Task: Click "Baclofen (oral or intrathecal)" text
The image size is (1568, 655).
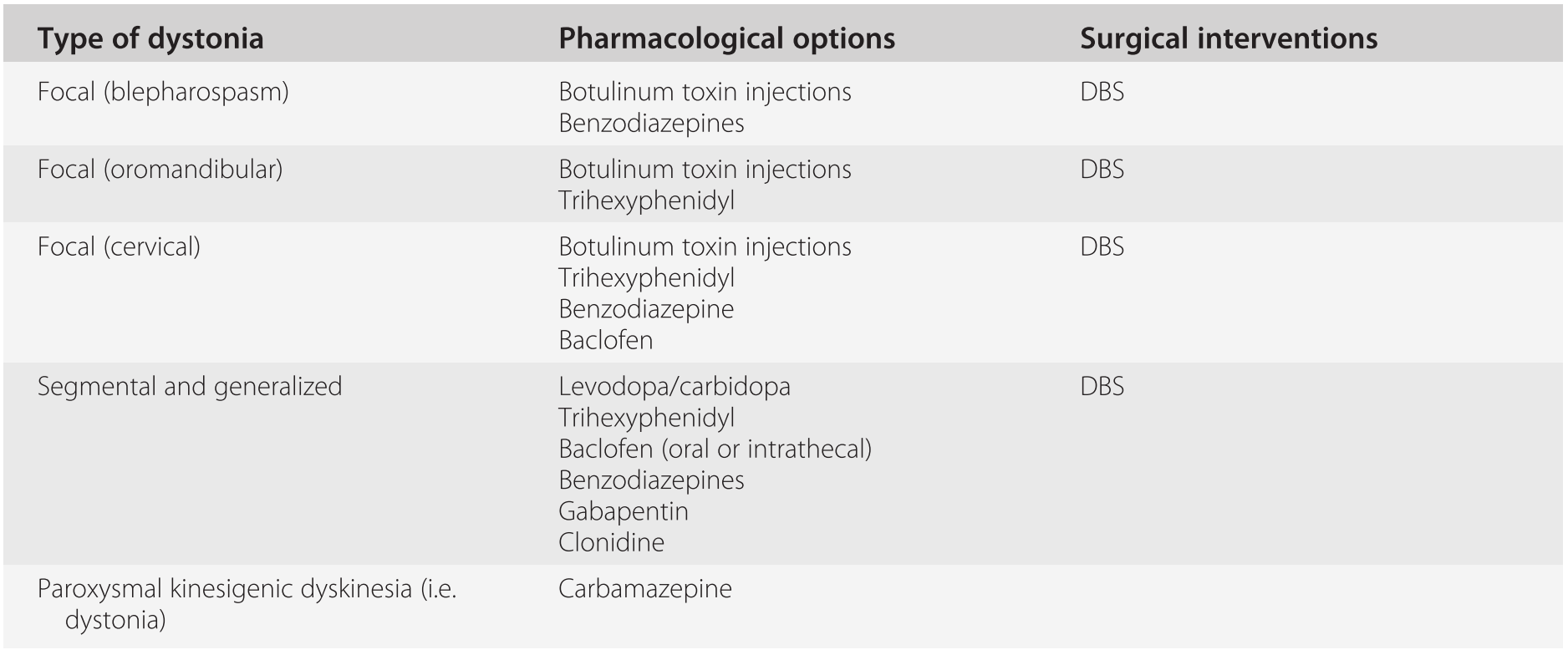Action: pos(715,449)
